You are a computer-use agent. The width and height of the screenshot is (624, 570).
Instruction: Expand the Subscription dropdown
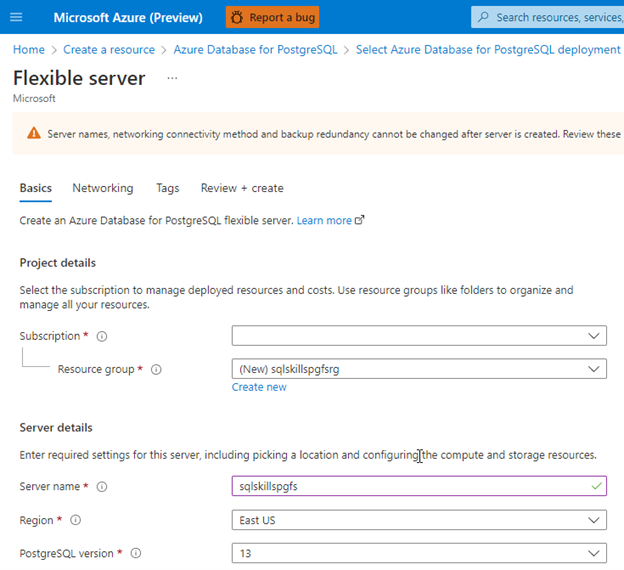pos(419,336)
